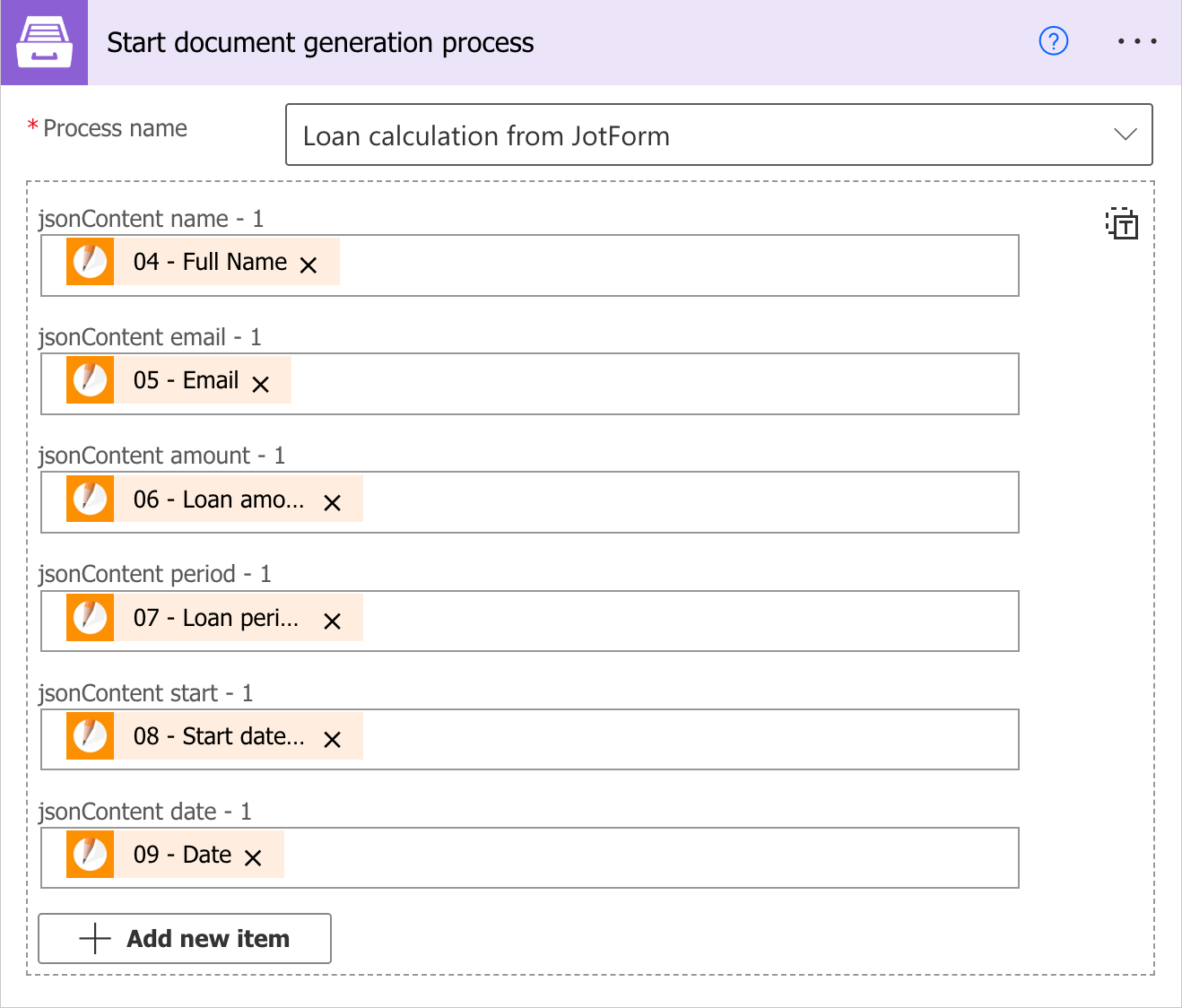1182x1008 pixels.
Task: Click the jsonContent date - 1 label
Action: (144, 812)
